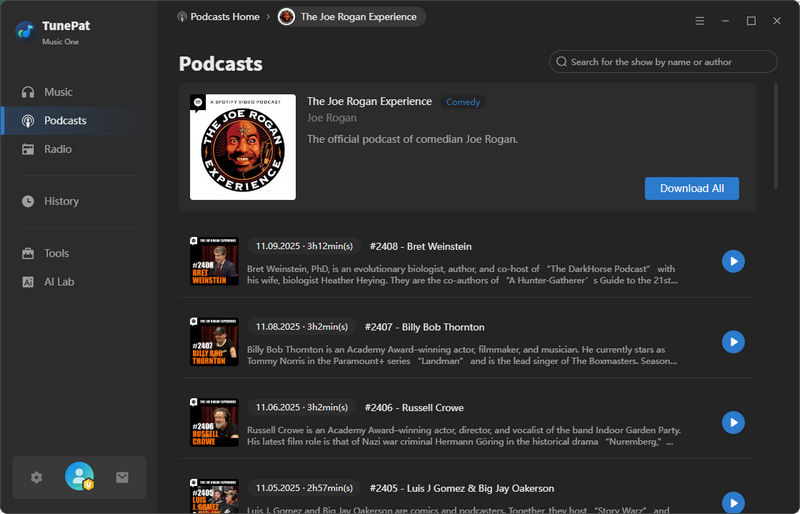Go back to Podcasts Home breadcrumb

[x=218, y=17]
